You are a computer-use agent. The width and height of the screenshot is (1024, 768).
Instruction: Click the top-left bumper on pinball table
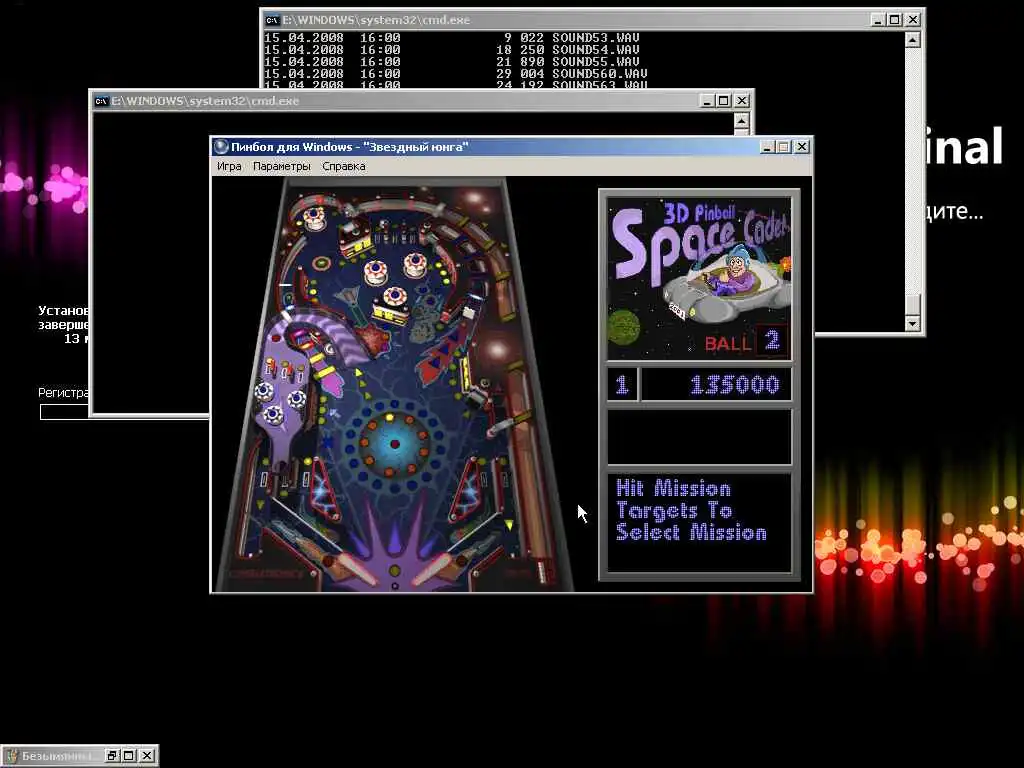[x=314, y=217]
